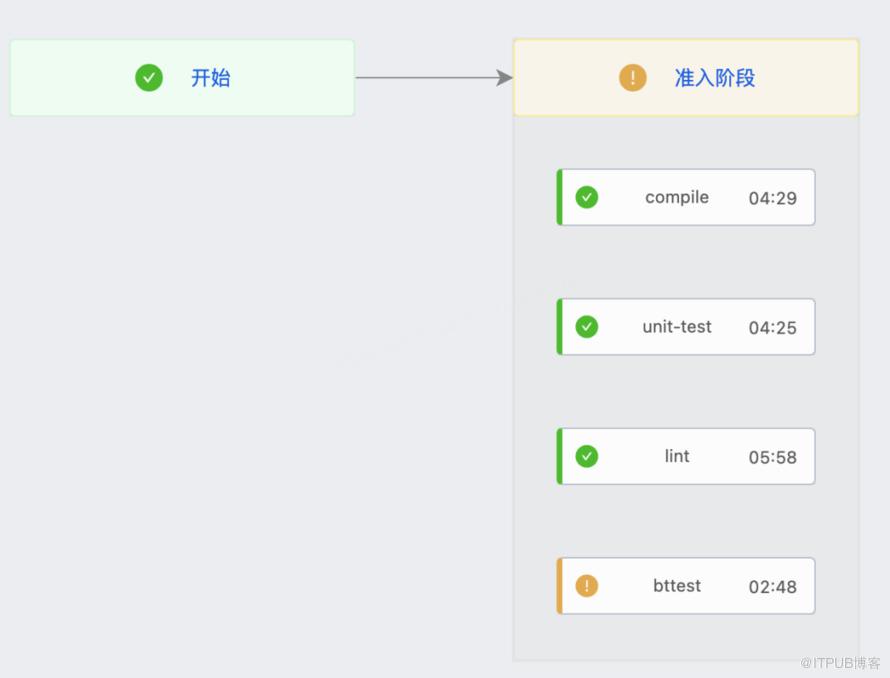Click the 05:58 duration on lint

pyautogui.click(x=773, y=457)
